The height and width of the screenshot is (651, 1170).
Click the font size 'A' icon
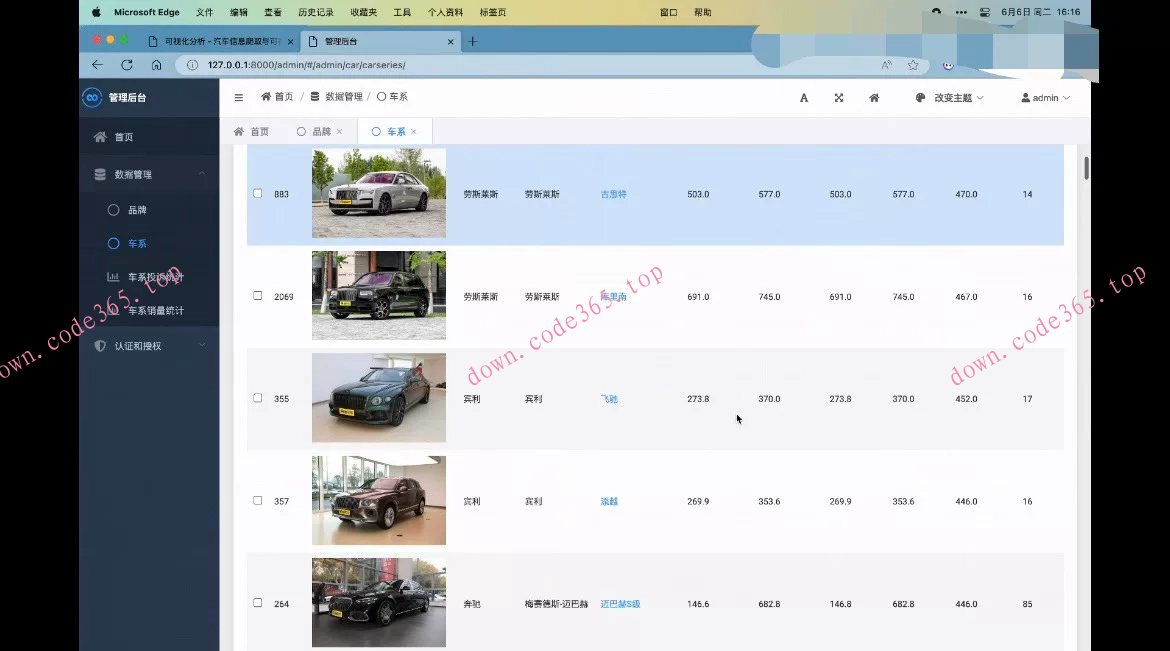click(804, 98)
